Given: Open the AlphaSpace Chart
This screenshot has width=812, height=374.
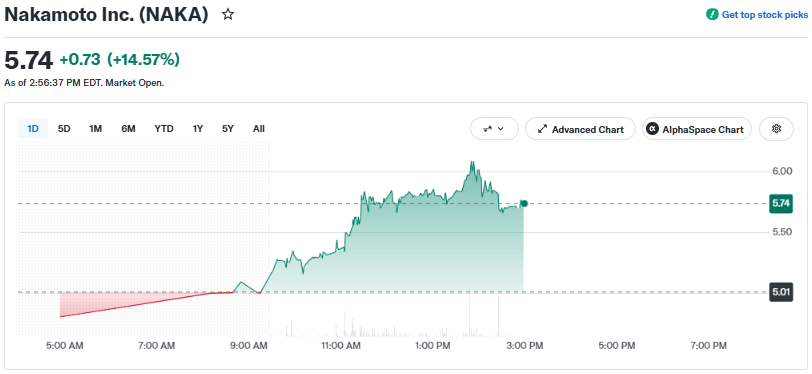Looking at the screenshot, I should (x=697, y=129).
